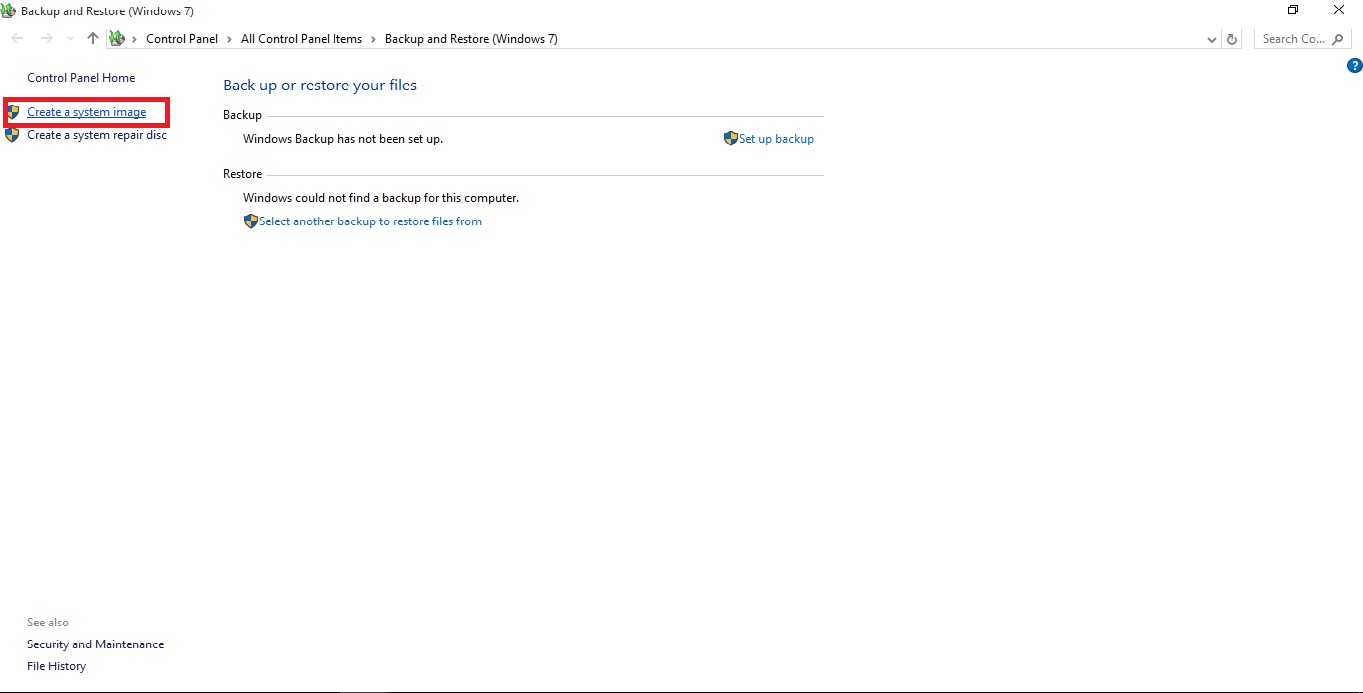
Task: Refresh the Backup and Restore page
Action: pos(1232,39)
